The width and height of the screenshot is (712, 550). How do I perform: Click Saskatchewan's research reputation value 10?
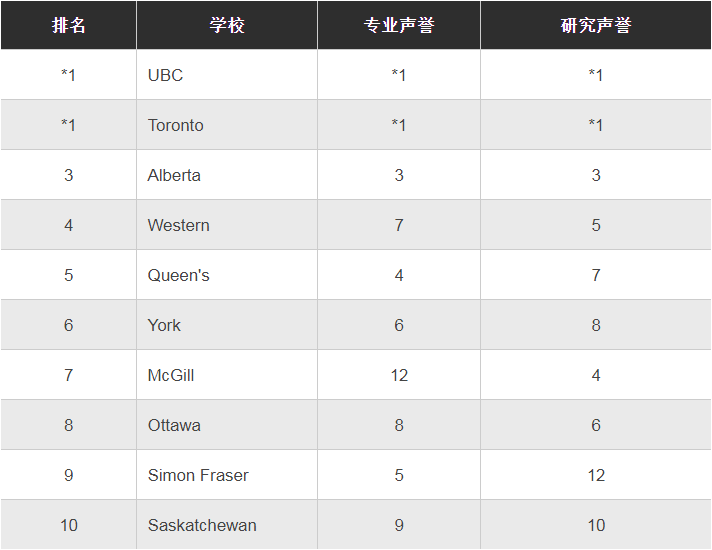pos(596,525)
